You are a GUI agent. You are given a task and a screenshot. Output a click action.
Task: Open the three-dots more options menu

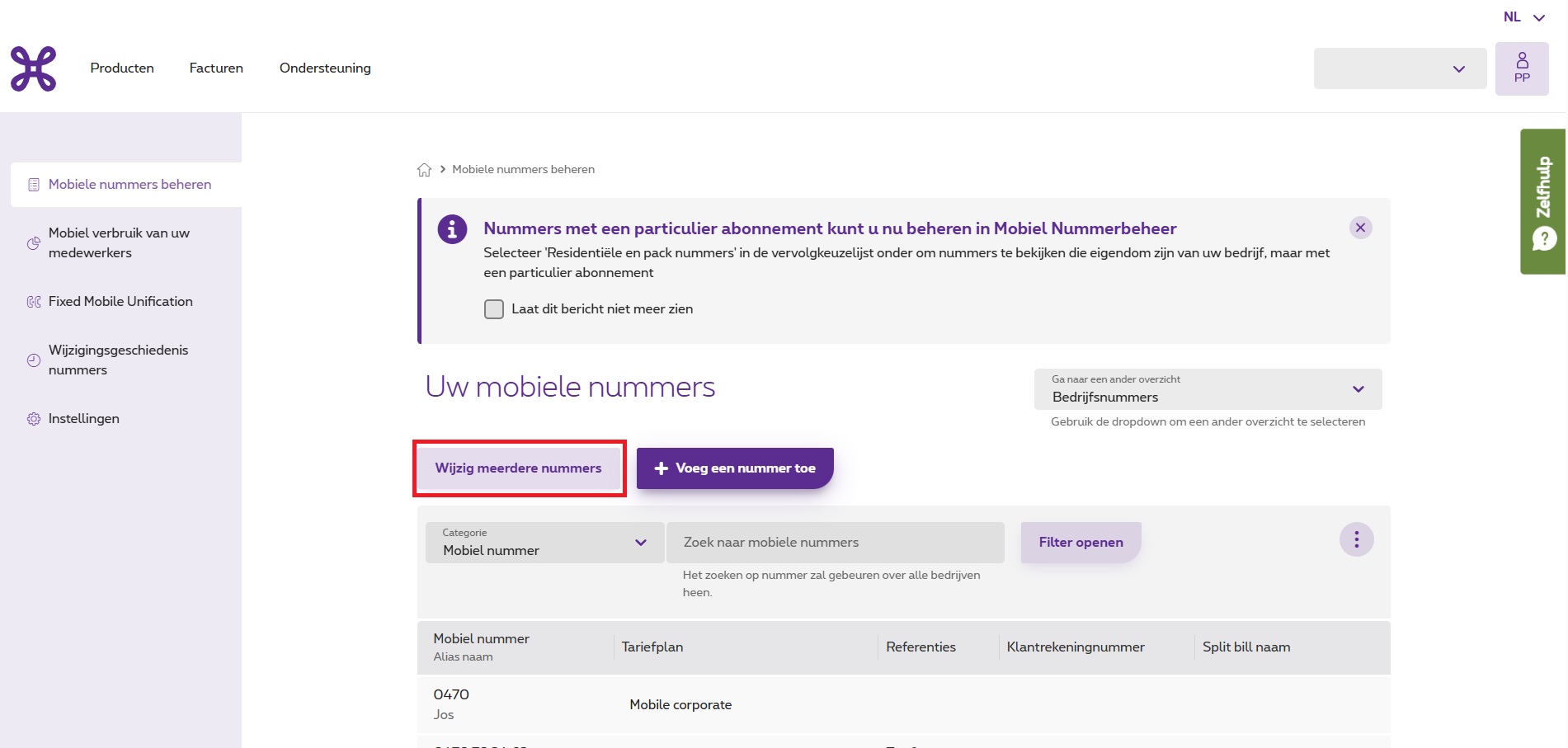pos(1356,540)
